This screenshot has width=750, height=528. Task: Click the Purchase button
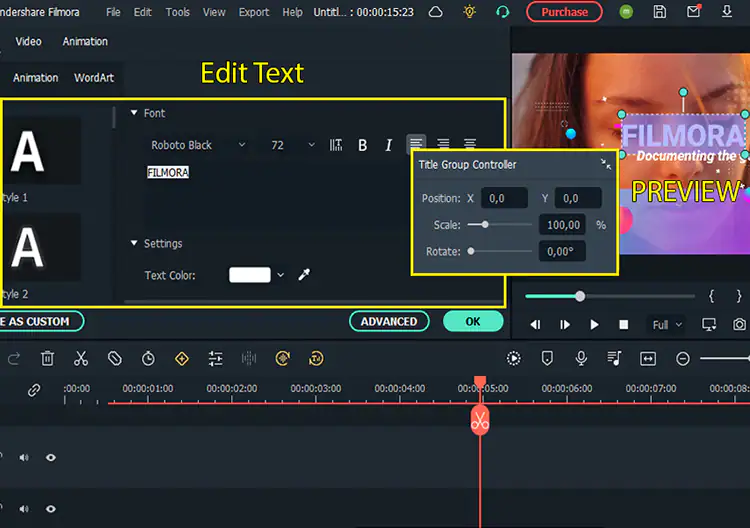(x=564, y=12)
